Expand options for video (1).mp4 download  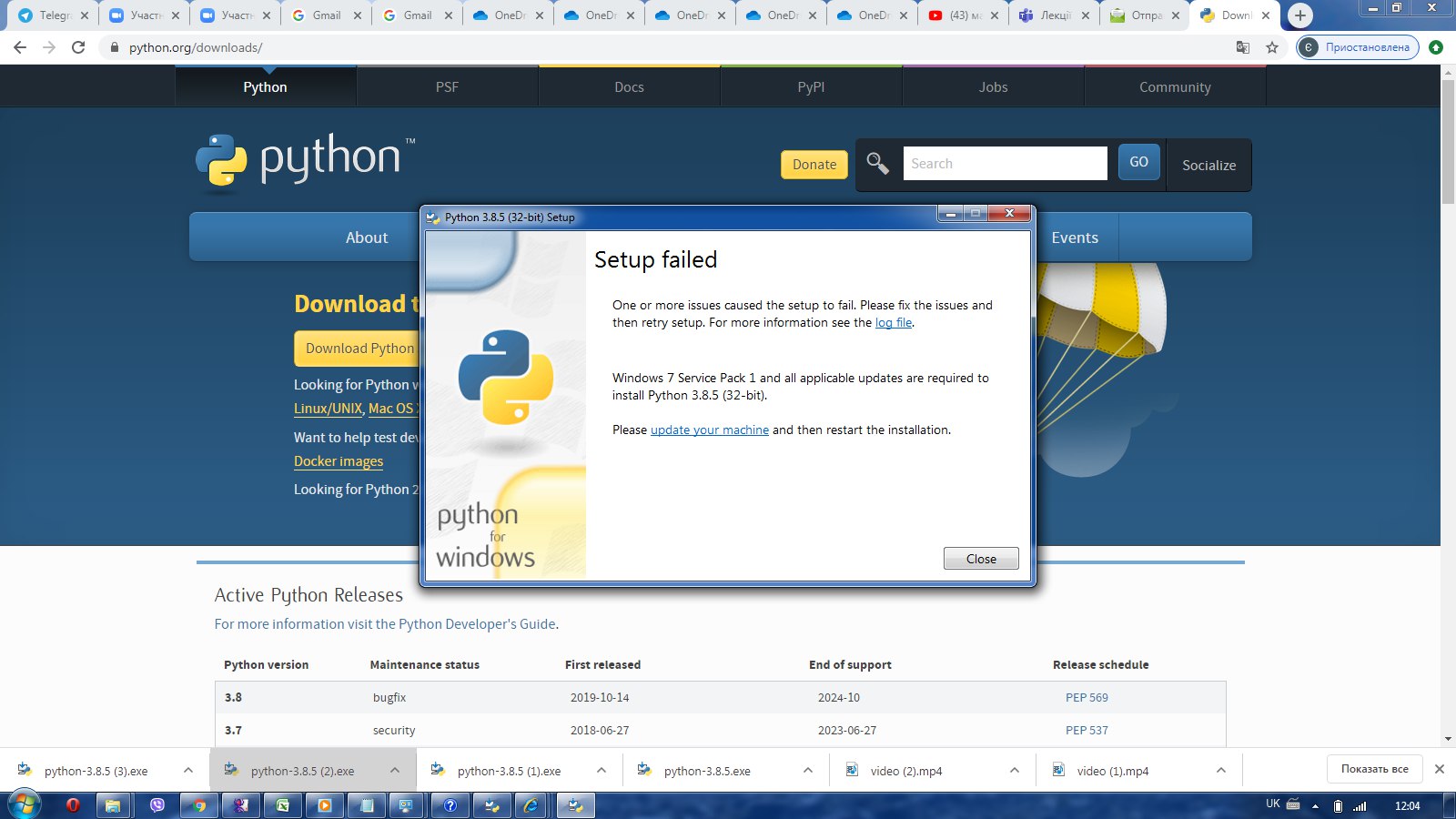click(1221, 770)
